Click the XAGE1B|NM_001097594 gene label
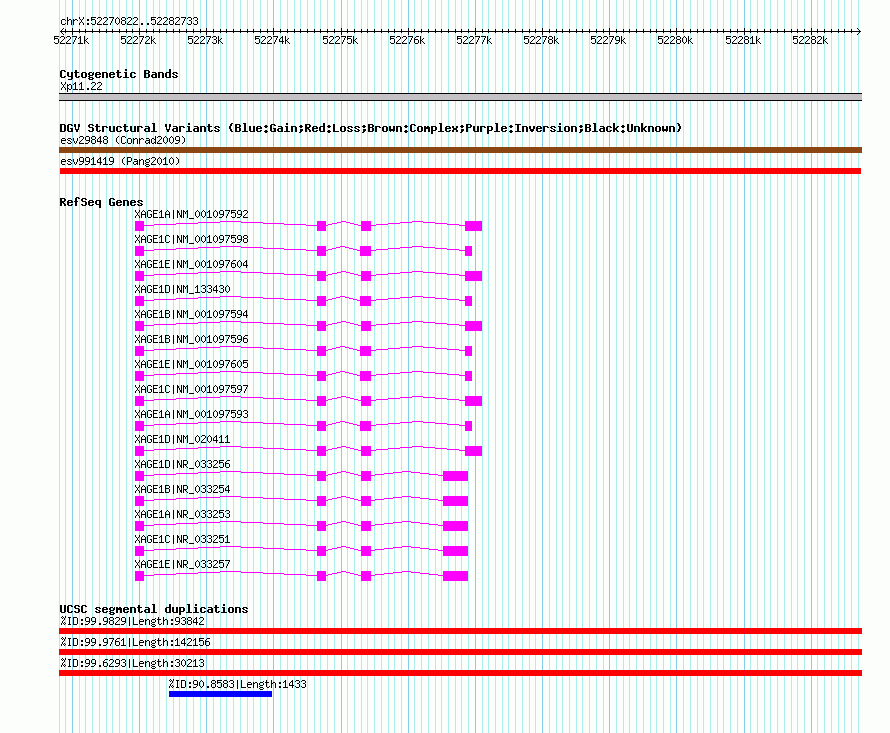The image size is (890, 733). point(191,314)
